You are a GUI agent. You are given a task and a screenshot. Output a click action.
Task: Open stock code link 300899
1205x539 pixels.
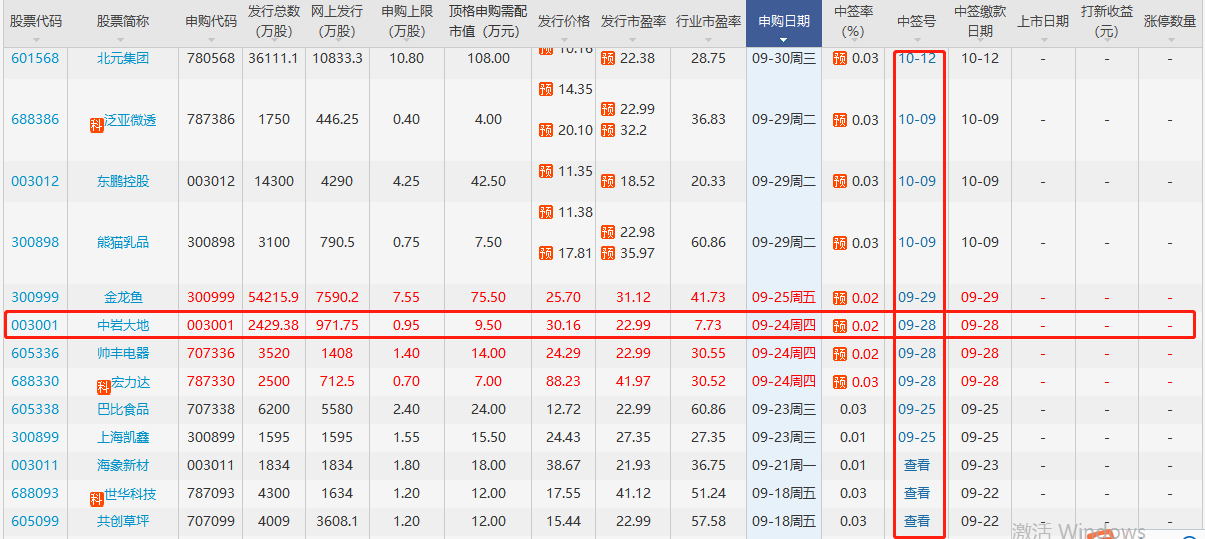(35, 437)
